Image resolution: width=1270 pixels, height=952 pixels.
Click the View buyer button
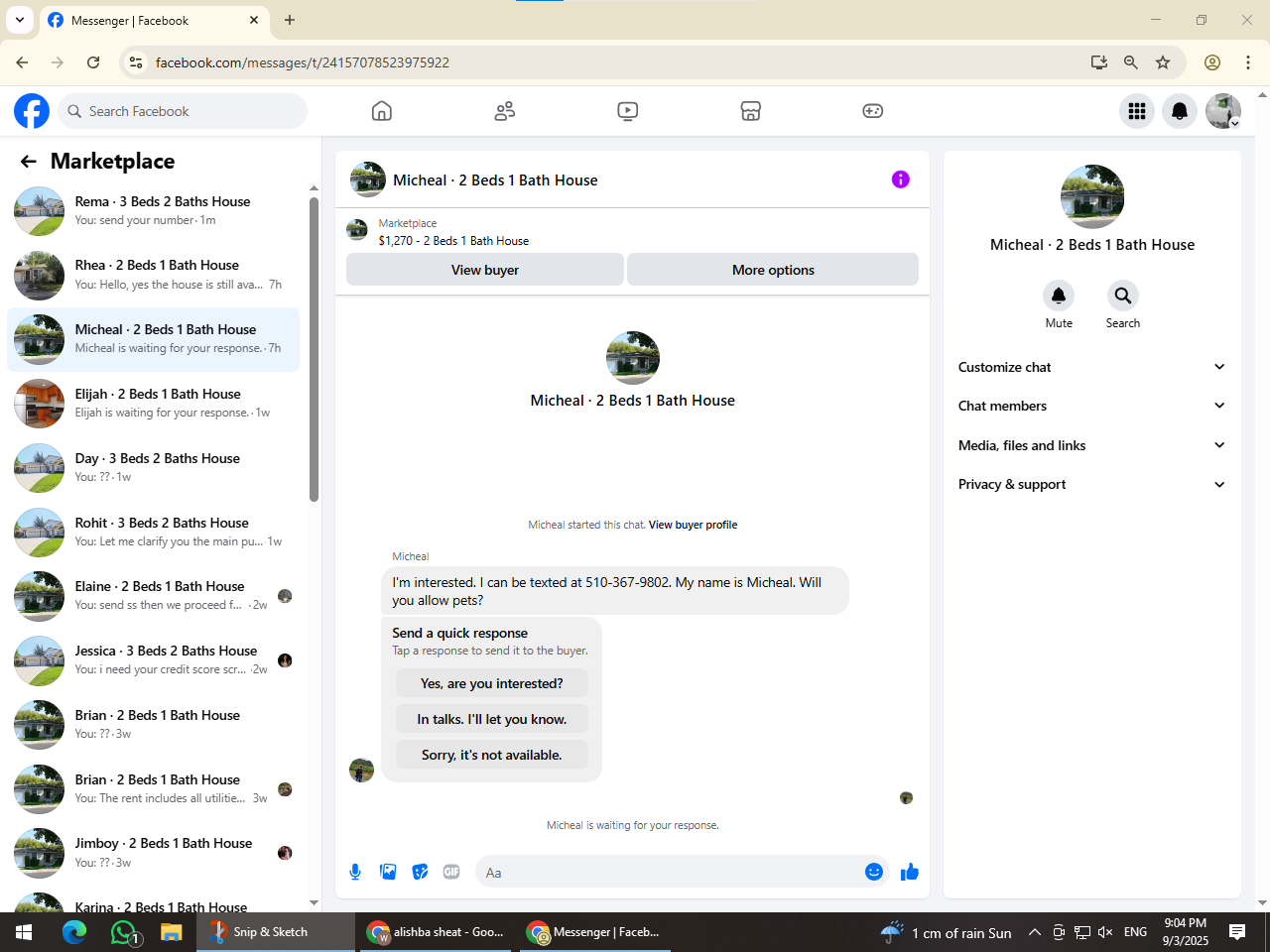(x=485, y=270)
